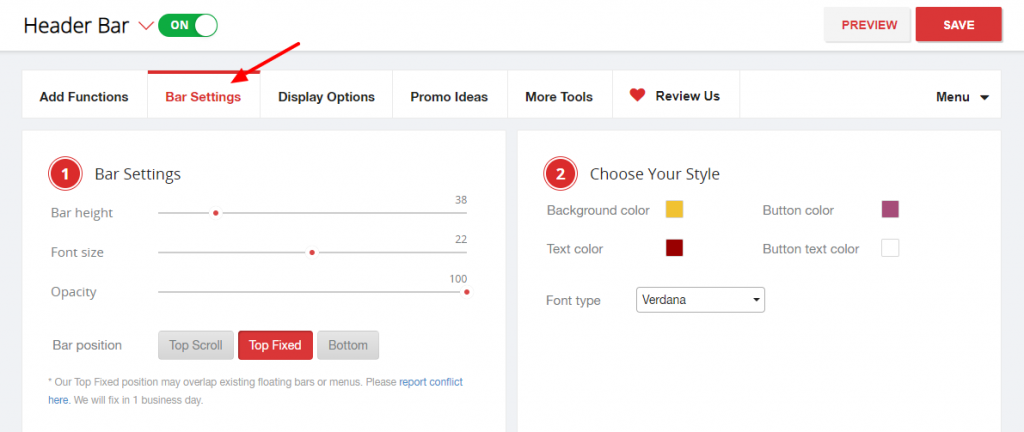Viewport: 1024px width, 432px height.
Task: Select the Bottom bar position
Action: 348,345
